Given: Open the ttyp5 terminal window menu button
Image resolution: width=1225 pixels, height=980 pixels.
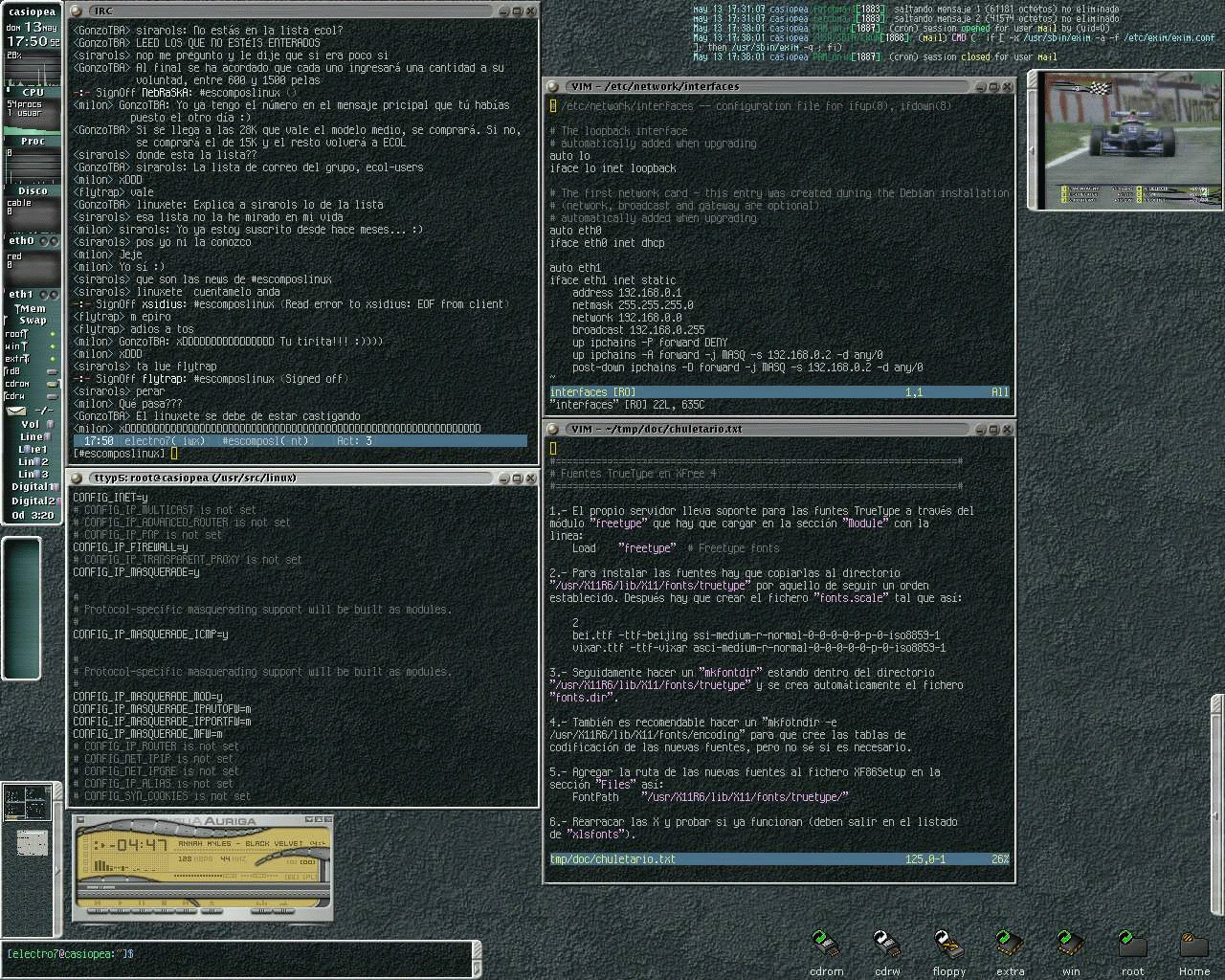Looking at the screenshot, I should pos(78,477).
